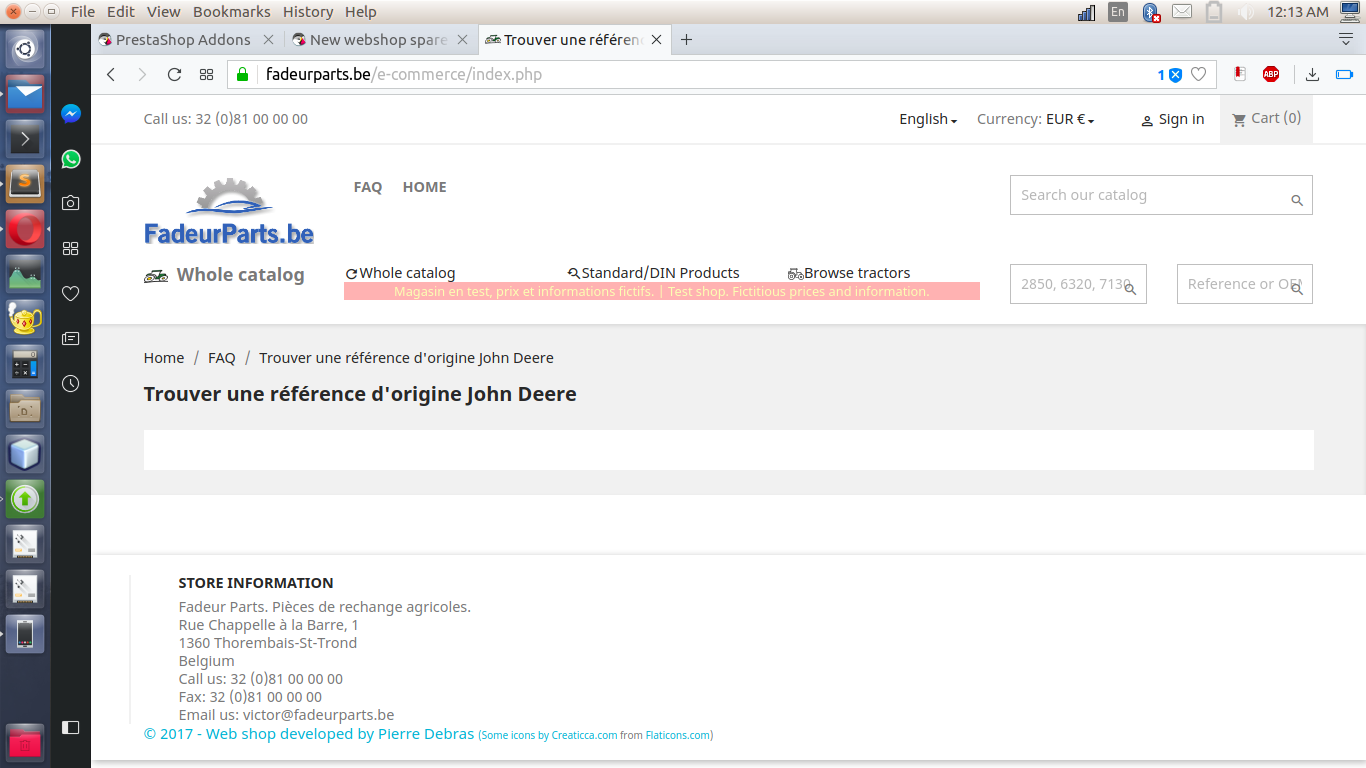Open the FAQ navigation link

pyautogui.click(x=368, y=187)
